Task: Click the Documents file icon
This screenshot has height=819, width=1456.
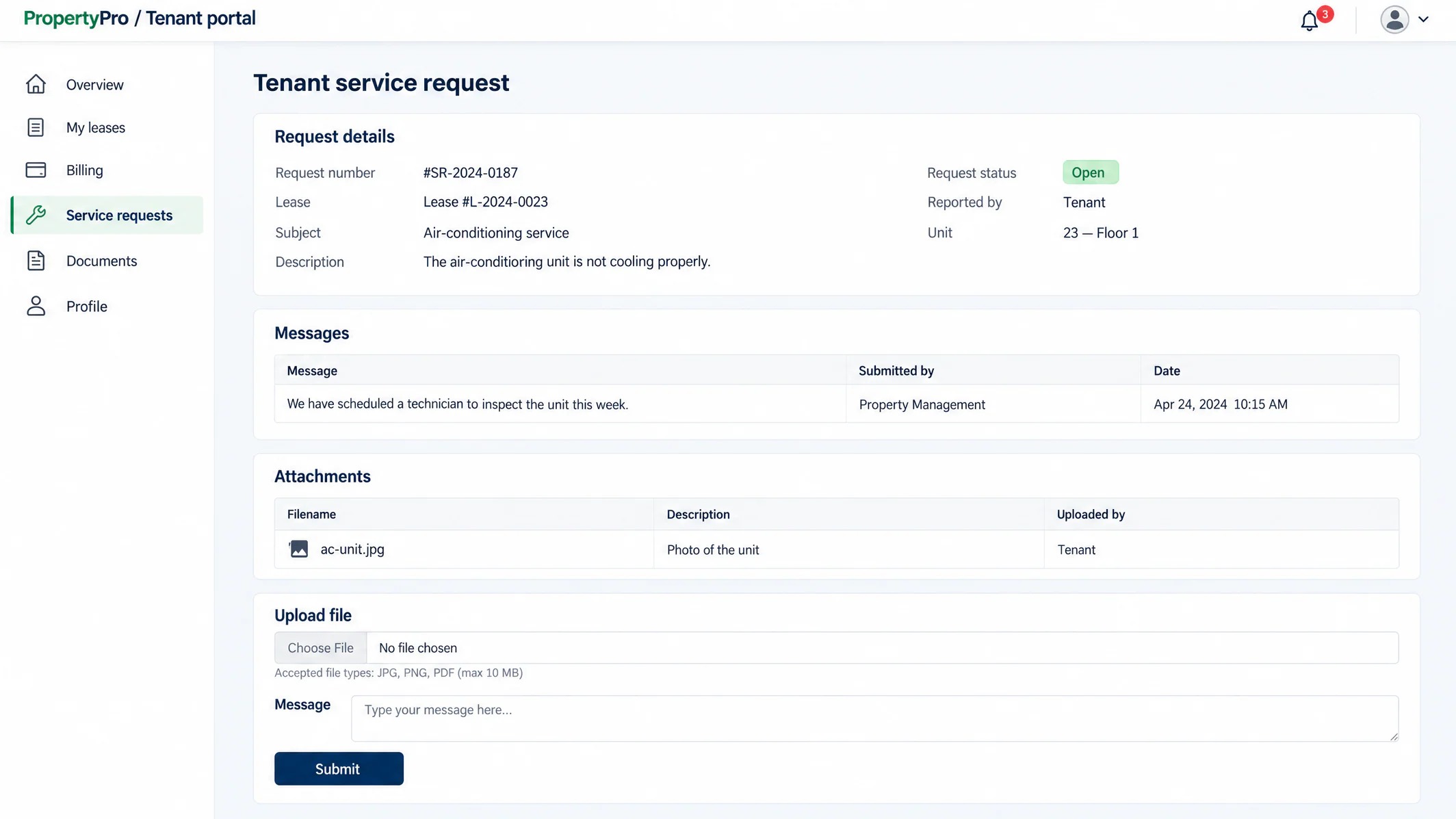Action: coord(36,261)
